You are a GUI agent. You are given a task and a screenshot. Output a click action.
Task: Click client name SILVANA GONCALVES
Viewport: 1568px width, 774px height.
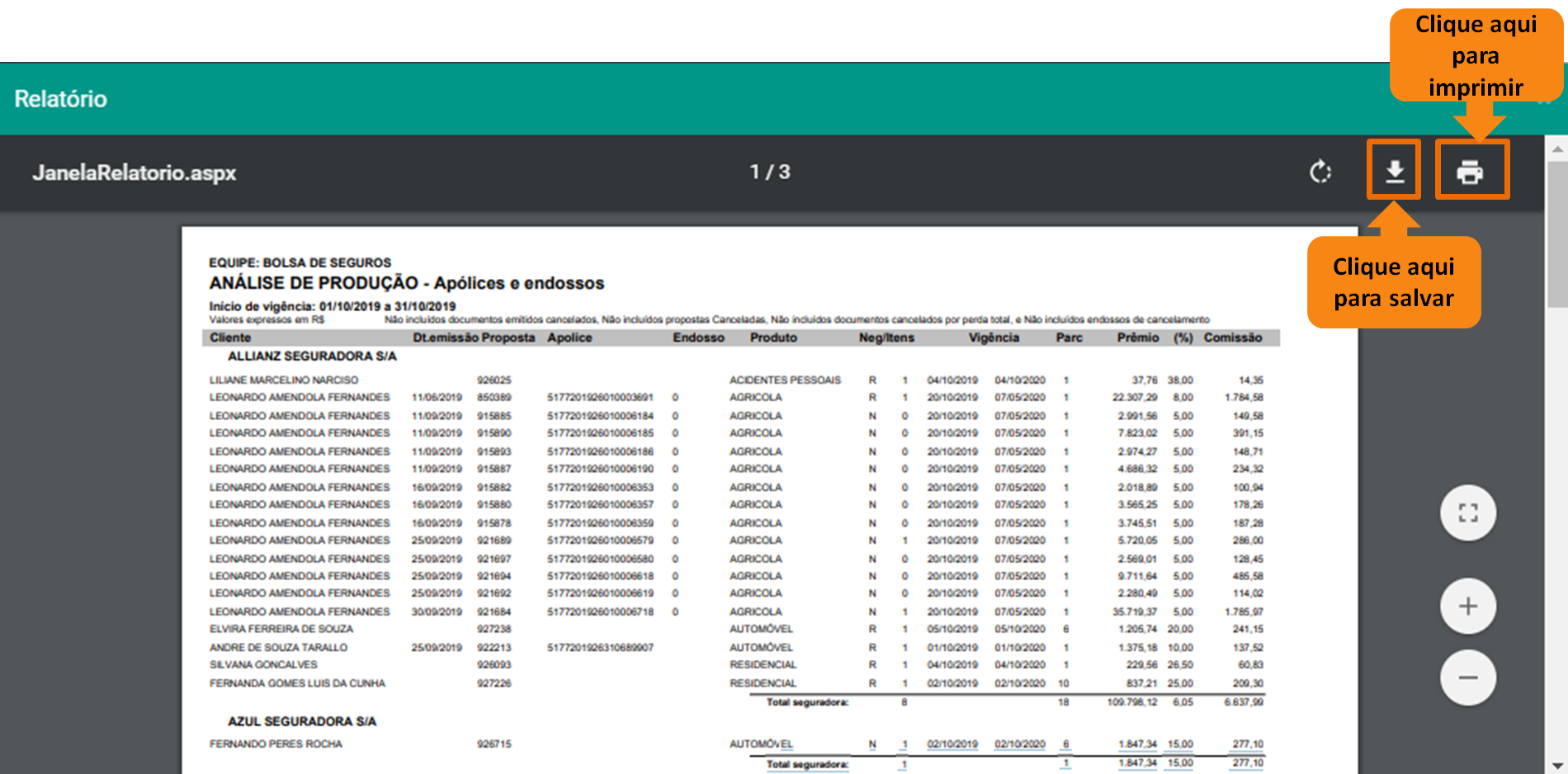tap(263, 664)
